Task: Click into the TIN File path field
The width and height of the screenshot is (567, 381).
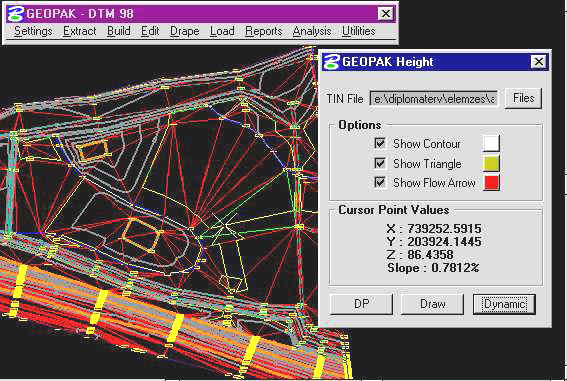Action: (434, 99)
